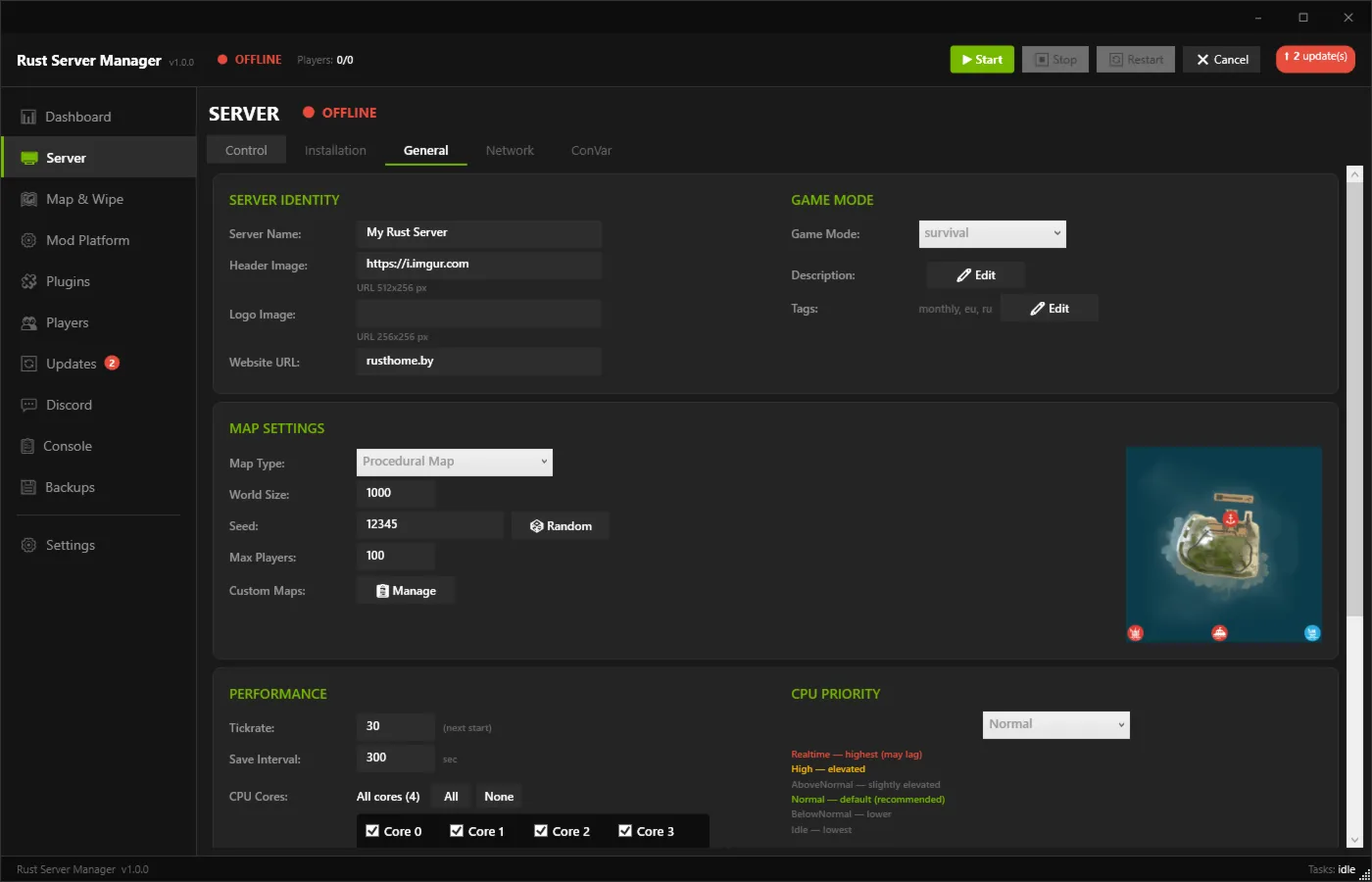Click the blue marker icon below map
The height and width of the screenshot is (882, 1372).
1312,633
